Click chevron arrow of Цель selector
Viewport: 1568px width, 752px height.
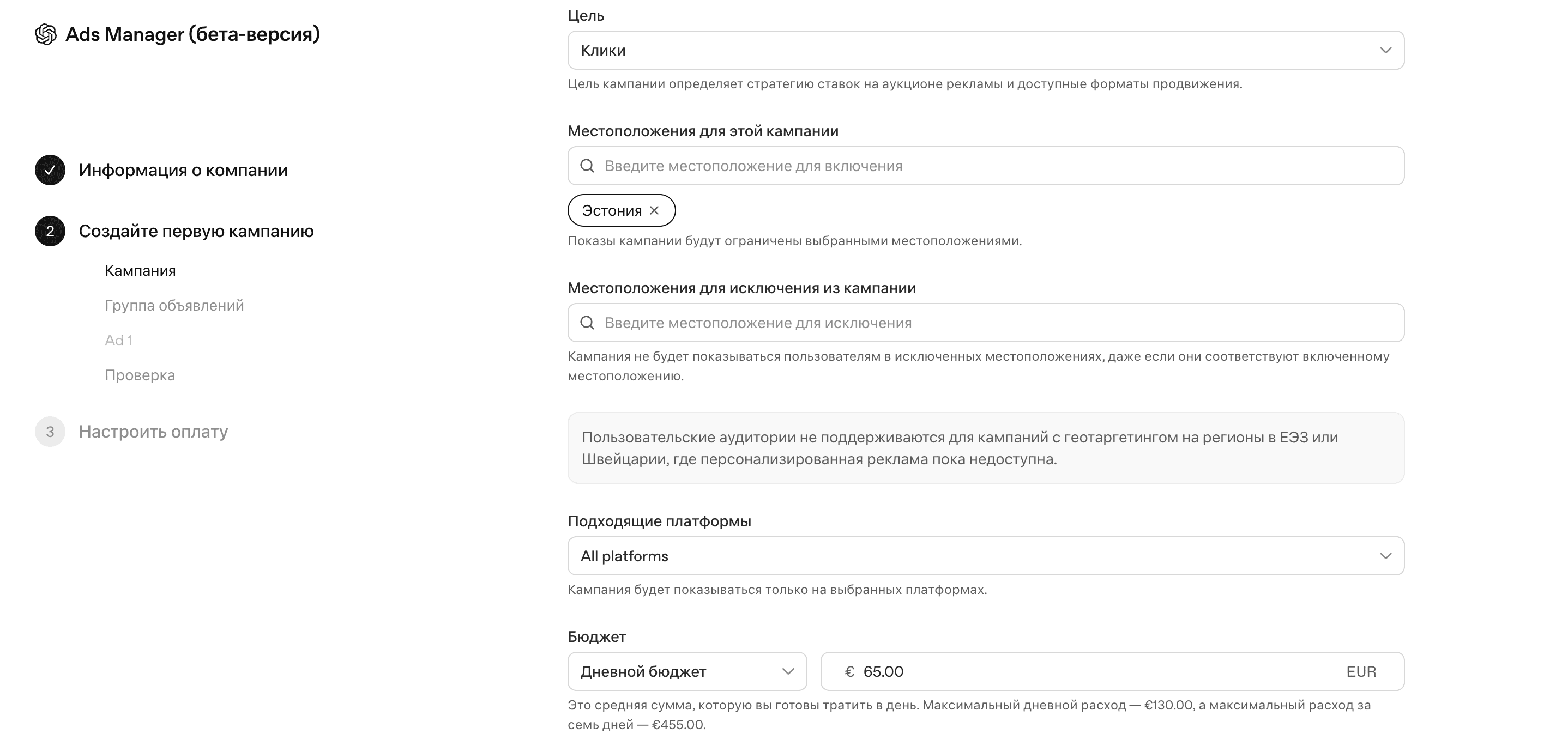pos(1386,51)
